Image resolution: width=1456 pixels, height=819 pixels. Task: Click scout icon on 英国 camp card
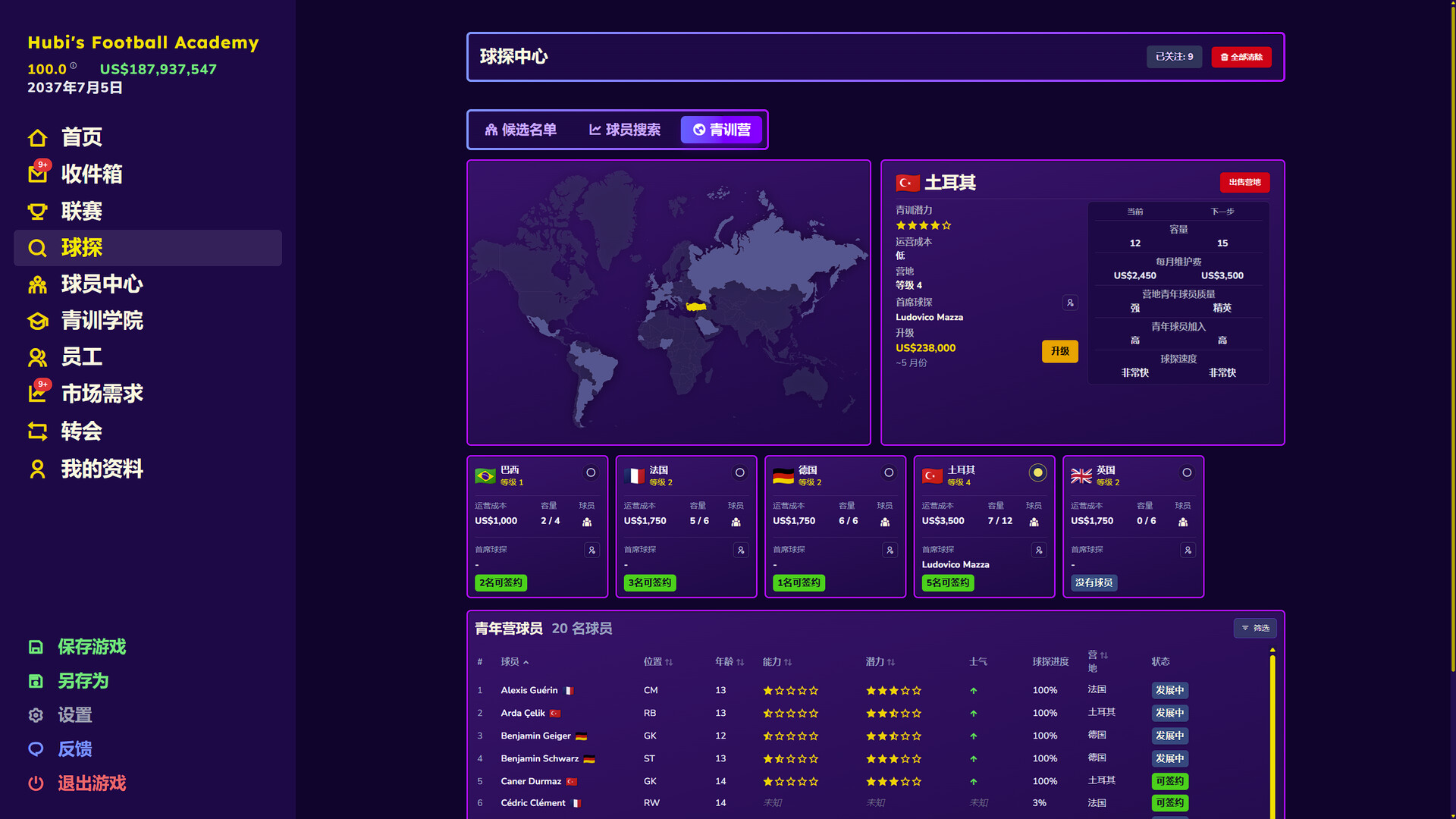pyautogui.click(x=1188, y=550)
